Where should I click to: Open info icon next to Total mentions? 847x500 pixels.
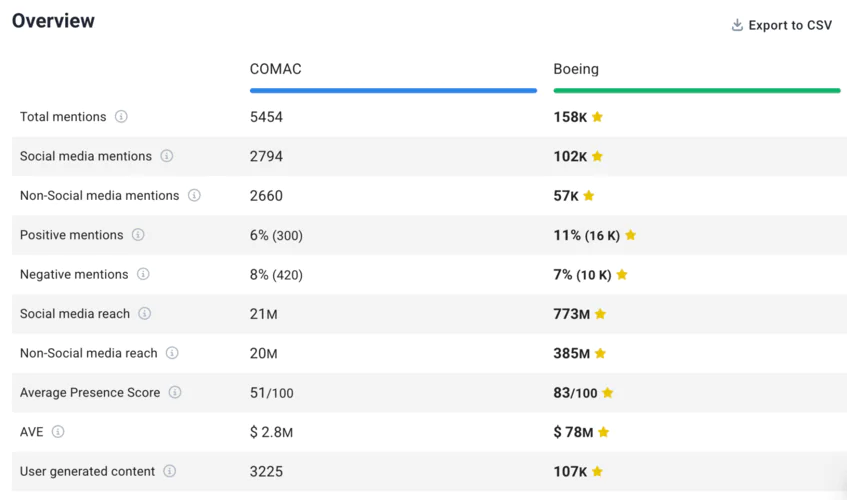pyautogui.click(x=121, y=117)
